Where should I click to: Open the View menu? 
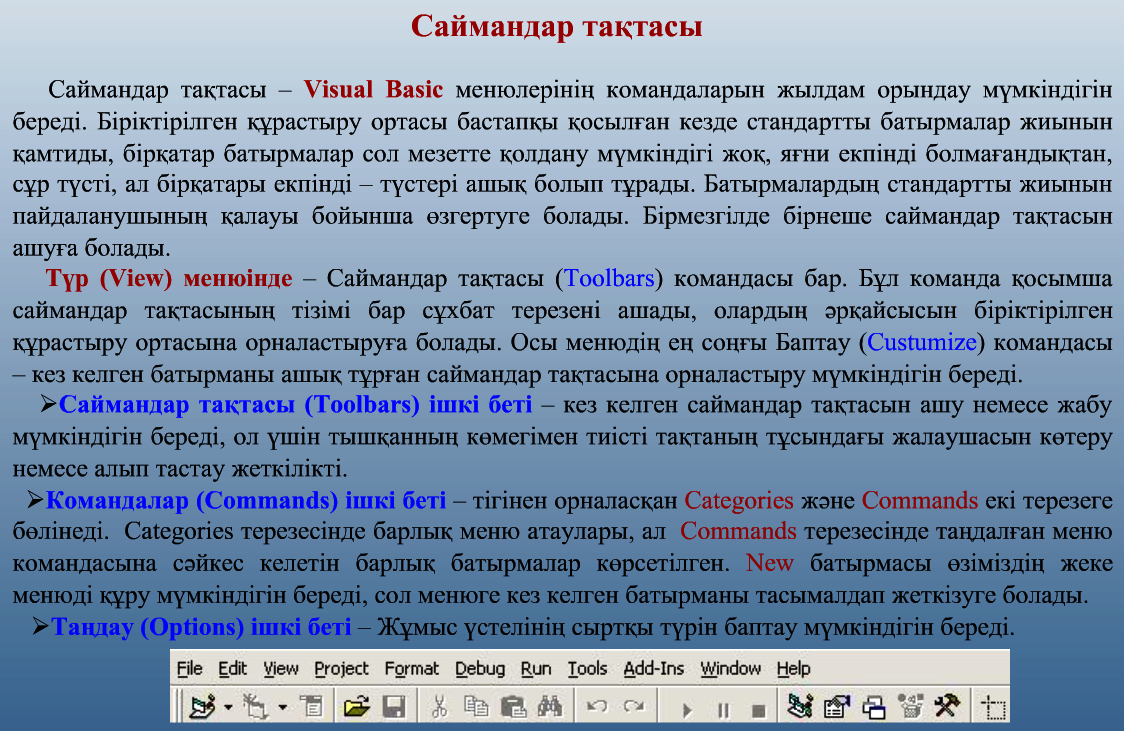280,669
